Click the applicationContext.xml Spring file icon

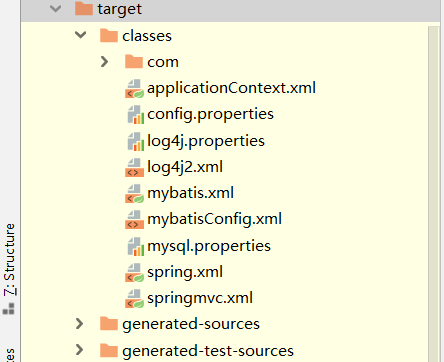134,89
